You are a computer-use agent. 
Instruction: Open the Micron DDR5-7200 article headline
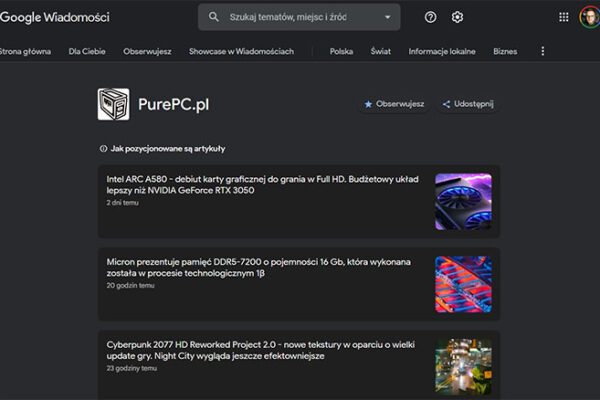(259, 267)
